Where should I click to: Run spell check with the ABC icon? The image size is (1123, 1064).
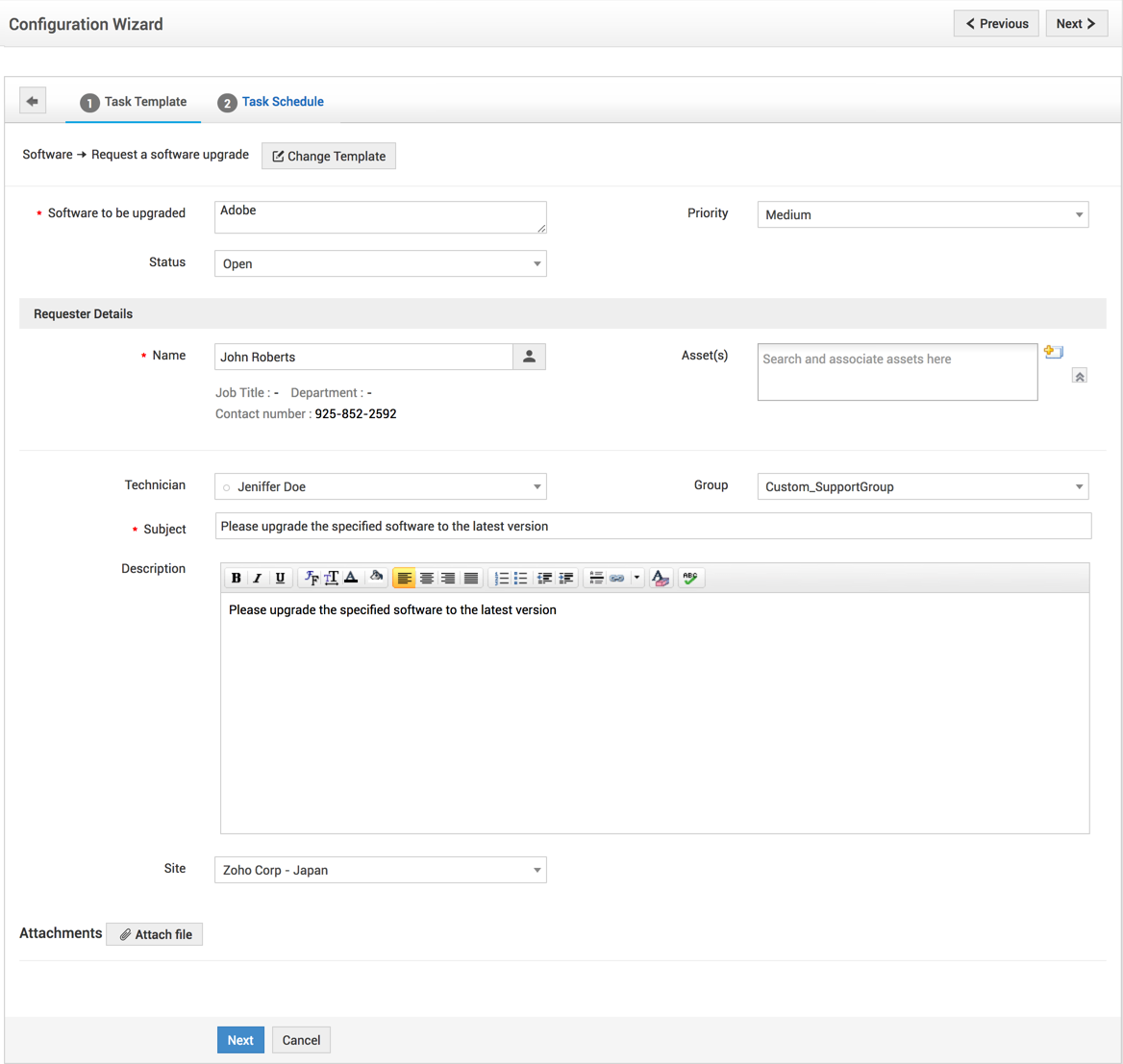[x=689, y=578]
